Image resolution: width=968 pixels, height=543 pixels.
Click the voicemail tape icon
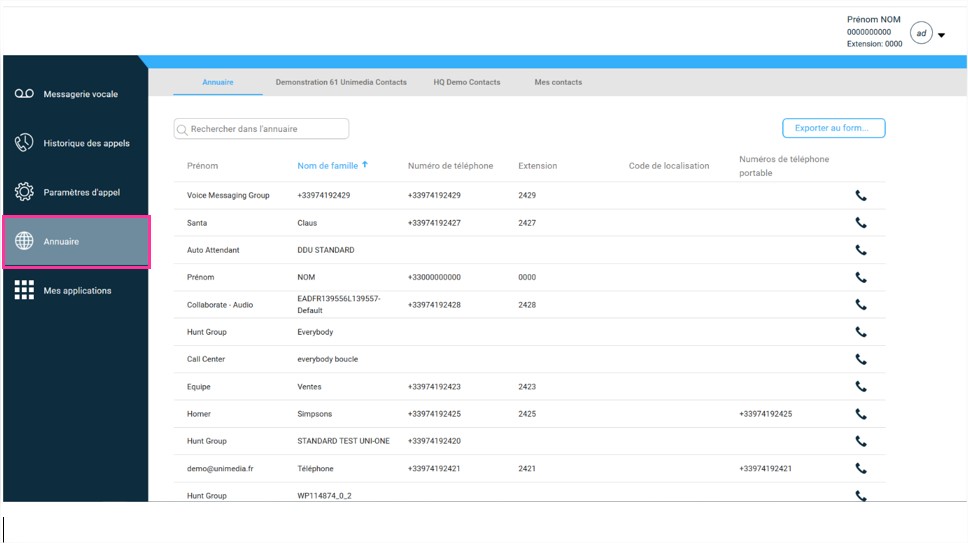tap(24, 94)
